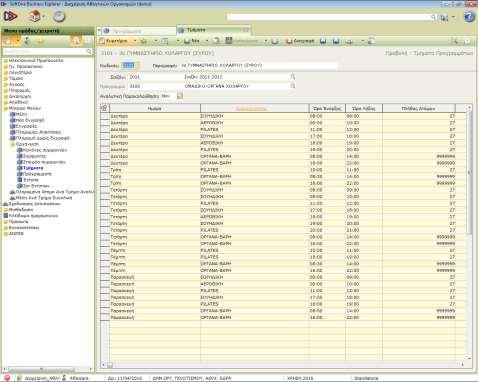Viewport: 478px width, 382px height.
Task: Click the Standalone status bar entry
Action: tap(366, 378)
